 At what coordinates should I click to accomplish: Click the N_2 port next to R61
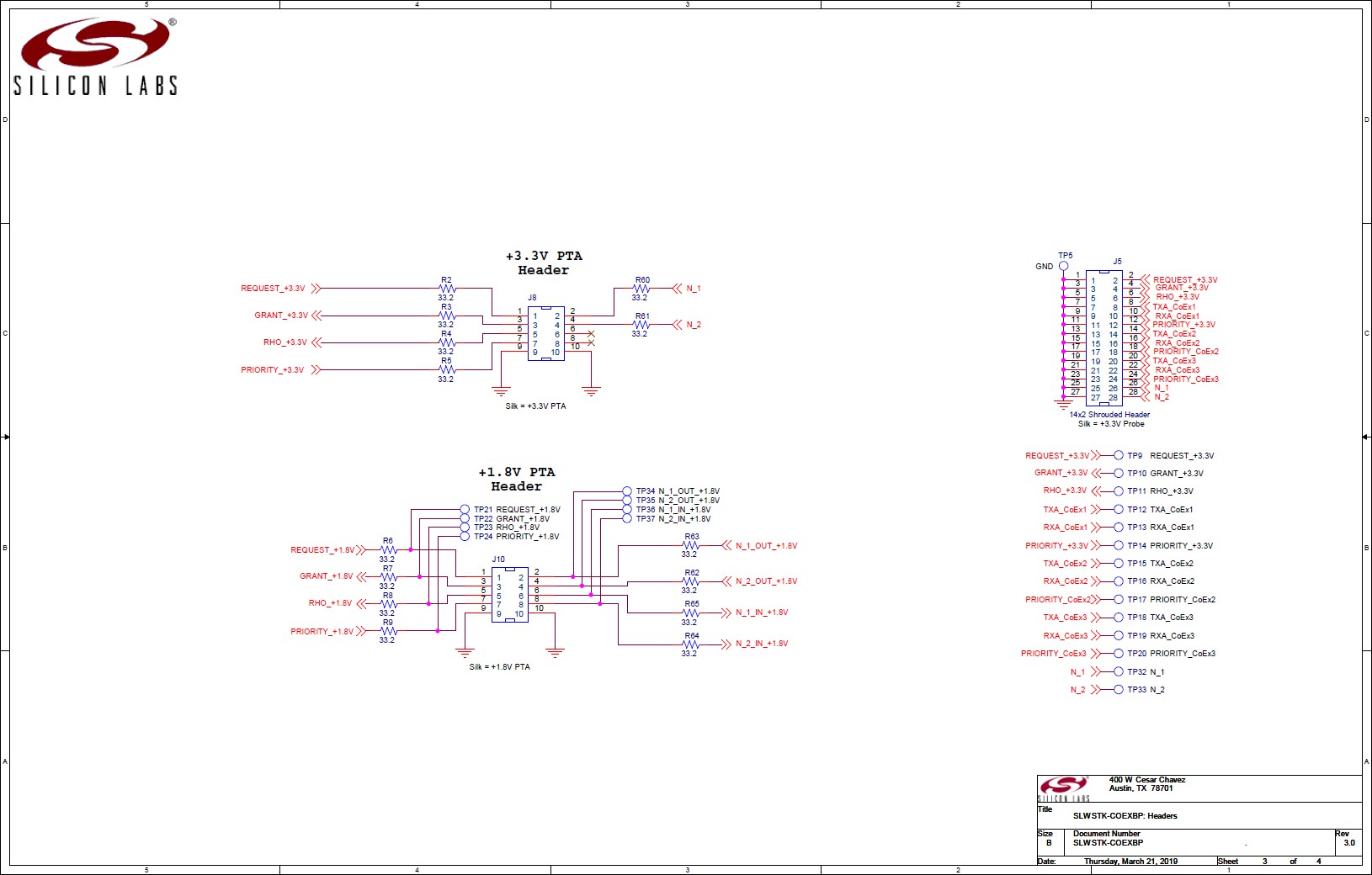click(688, 325)
